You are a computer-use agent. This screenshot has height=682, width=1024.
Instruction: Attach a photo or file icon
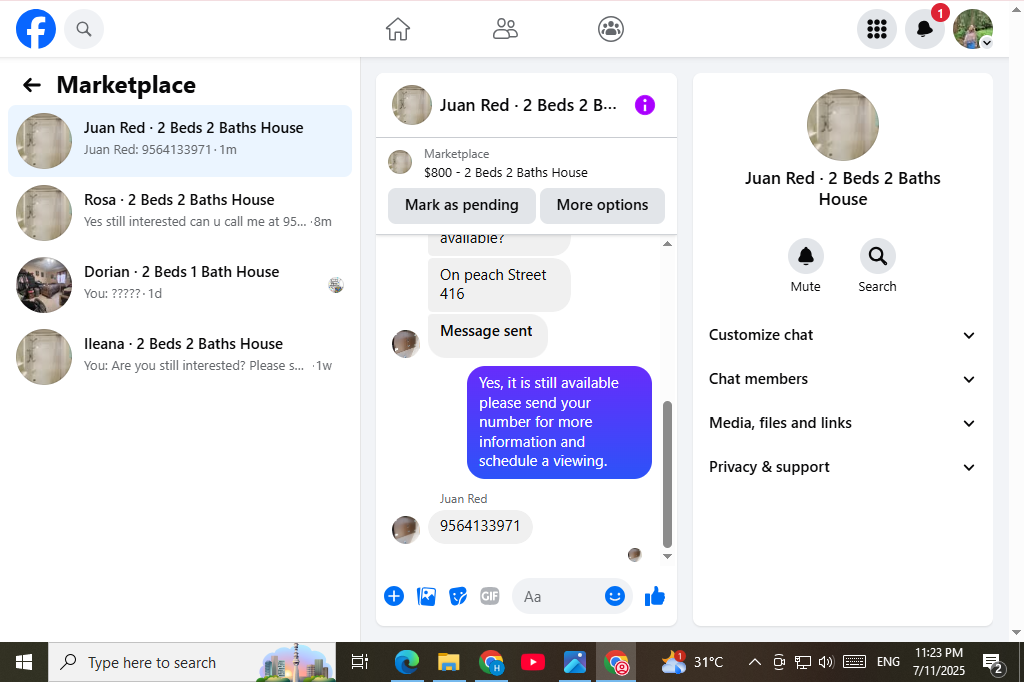(426, 596)
